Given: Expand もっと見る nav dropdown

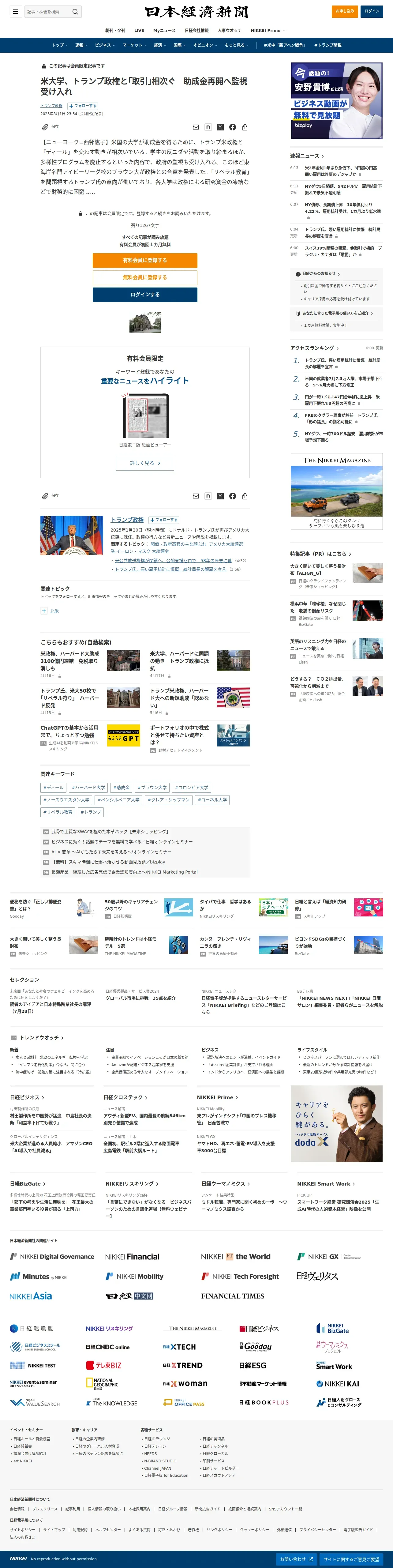Looking at the screenshot, I should pos(236,45).
